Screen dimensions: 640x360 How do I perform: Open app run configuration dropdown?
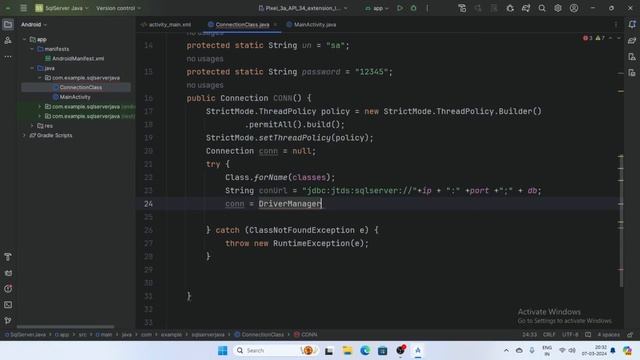pos(377,8)
